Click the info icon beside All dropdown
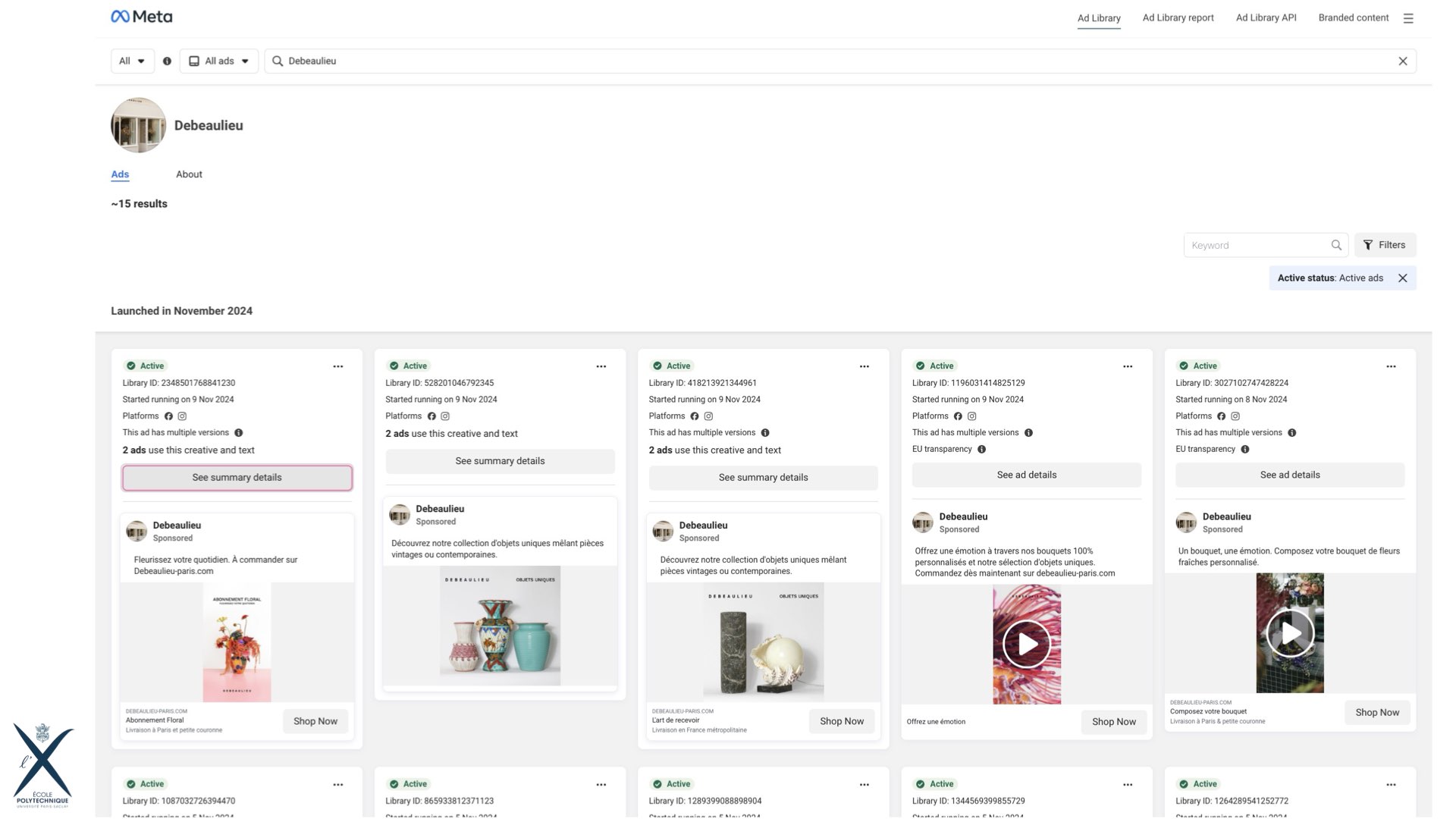Screen dimensions: 1456x819 tap(167, 61)
